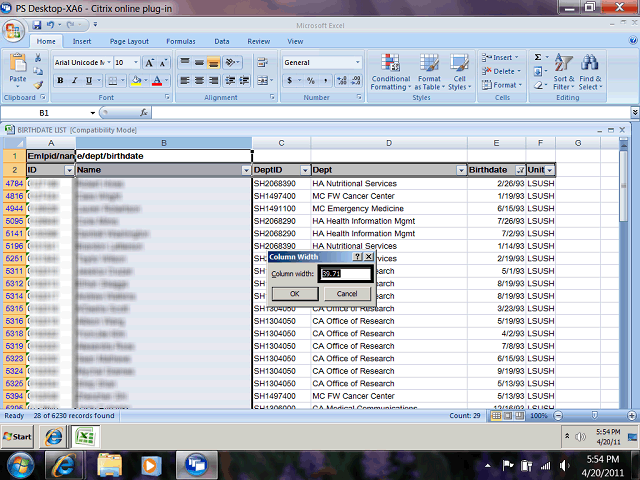
Task: Increase indent in Alignment group
Action: pos(244,80)
